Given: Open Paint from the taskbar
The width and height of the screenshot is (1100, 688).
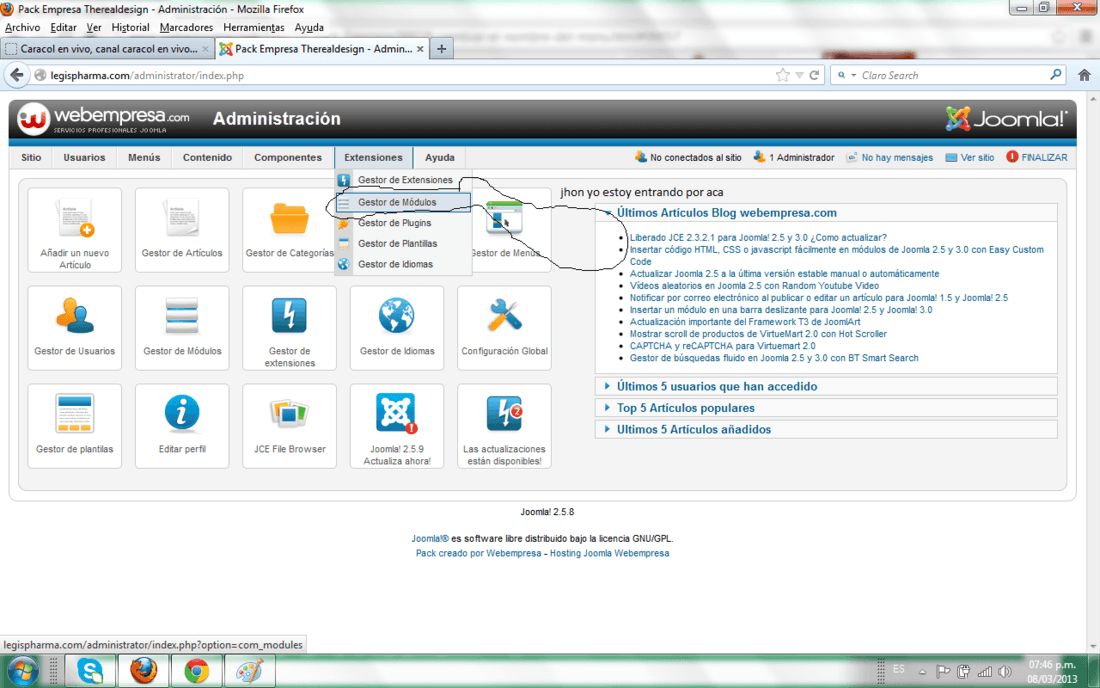Looking at the screenshot, I should point(249,671).
